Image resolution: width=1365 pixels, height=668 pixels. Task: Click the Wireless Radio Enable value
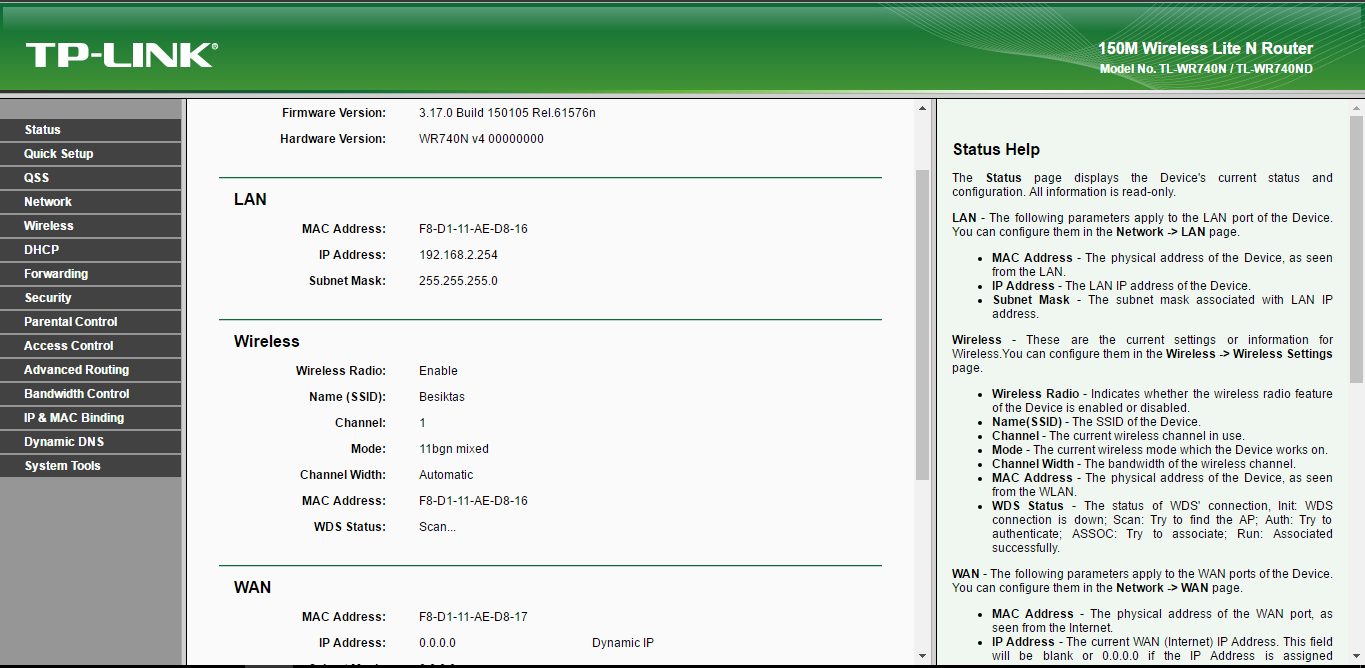point(438,371)
